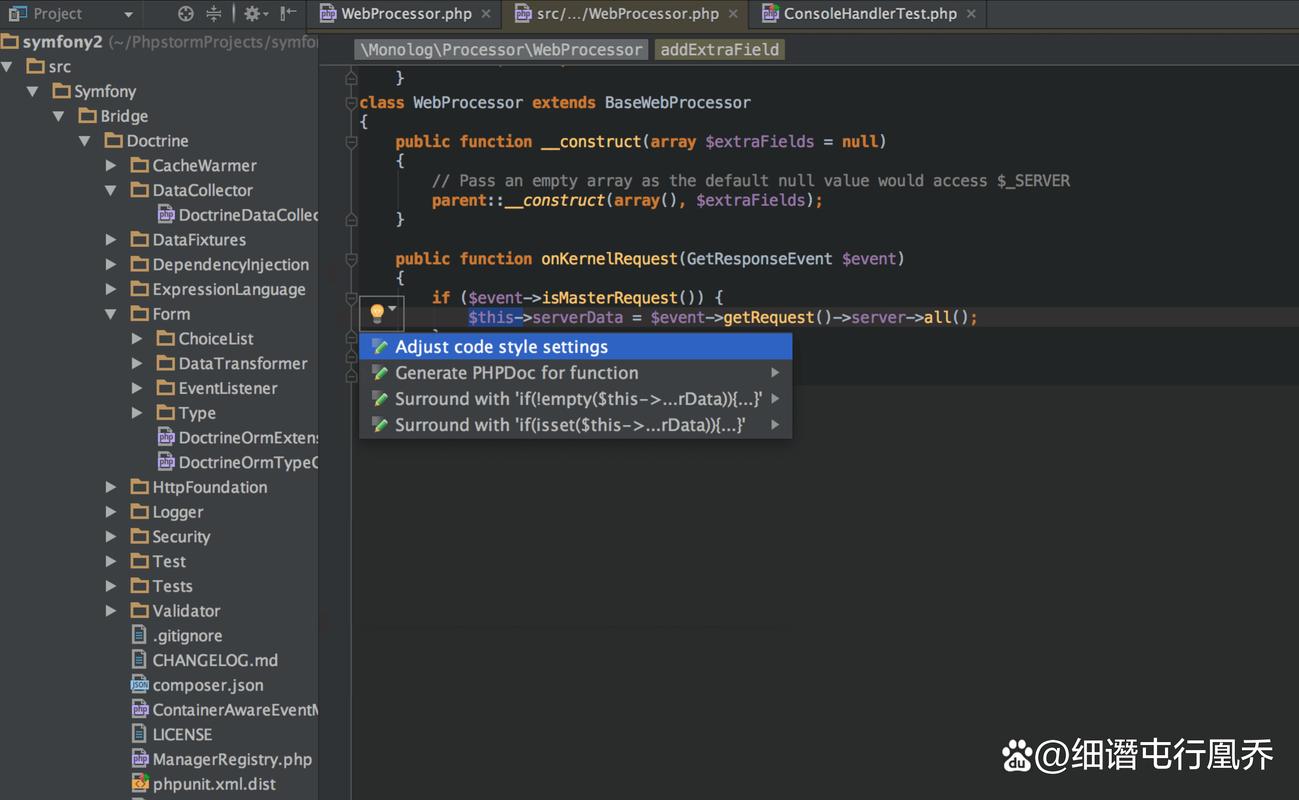Click 'BaseWebProcessor' in the class declaration
1299x800 pixels.
[678, 102]
